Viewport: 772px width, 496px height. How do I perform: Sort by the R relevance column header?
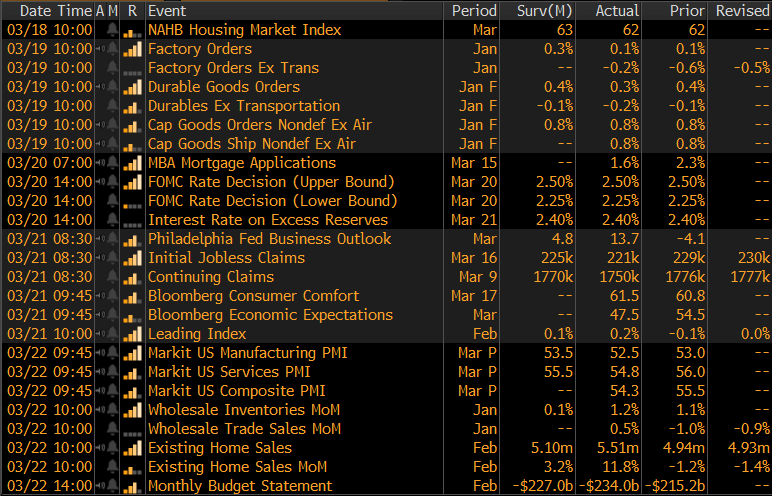coord(132,10)
